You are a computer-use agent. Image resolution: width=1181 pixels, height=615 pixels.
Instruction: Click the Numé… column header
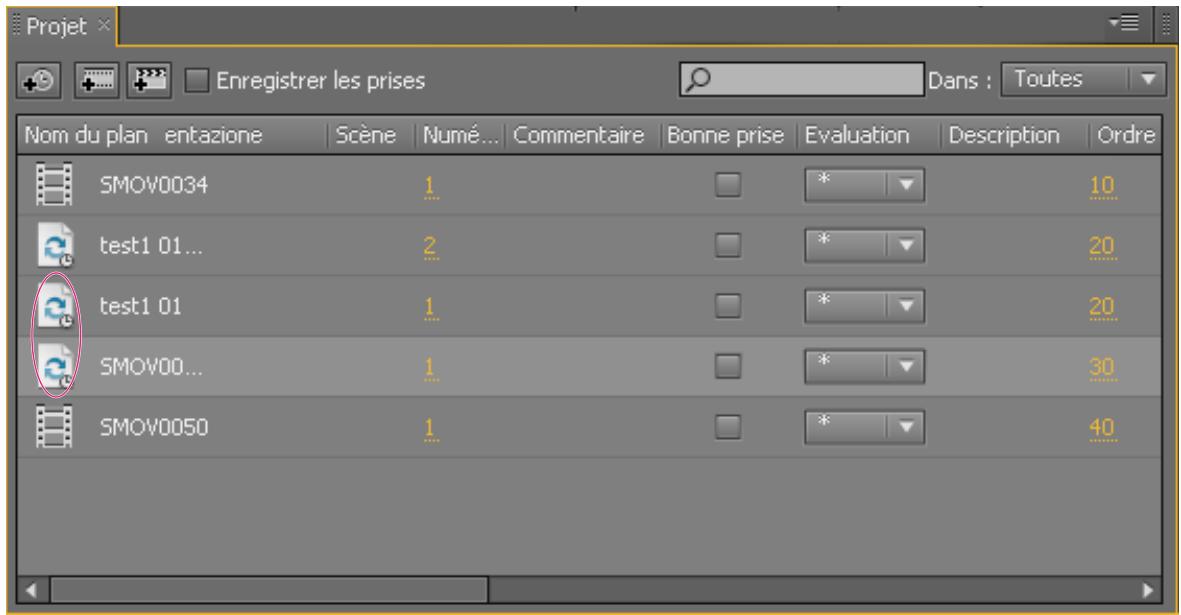[x=460, y=135]
